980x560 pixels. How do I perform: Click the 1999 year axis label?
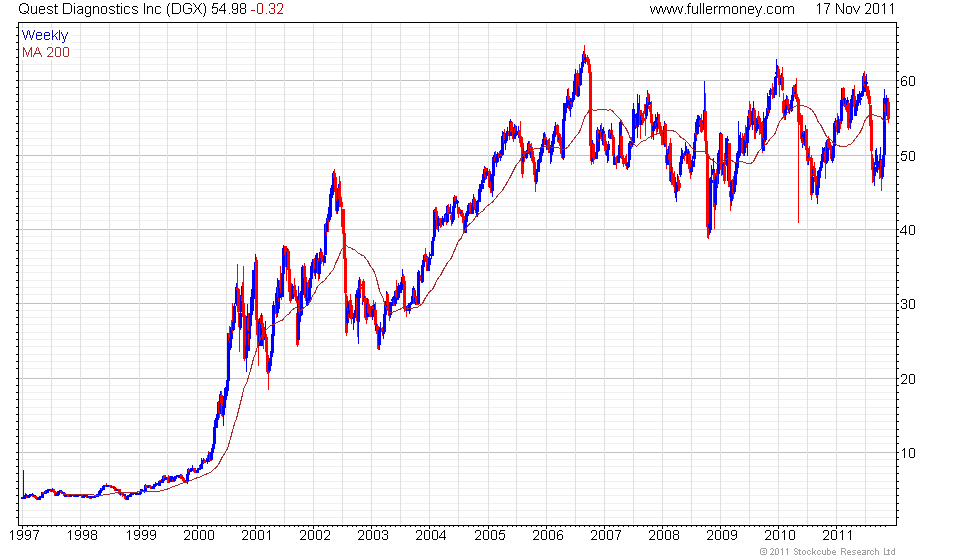pyautogui.click(x=141, y=535)
